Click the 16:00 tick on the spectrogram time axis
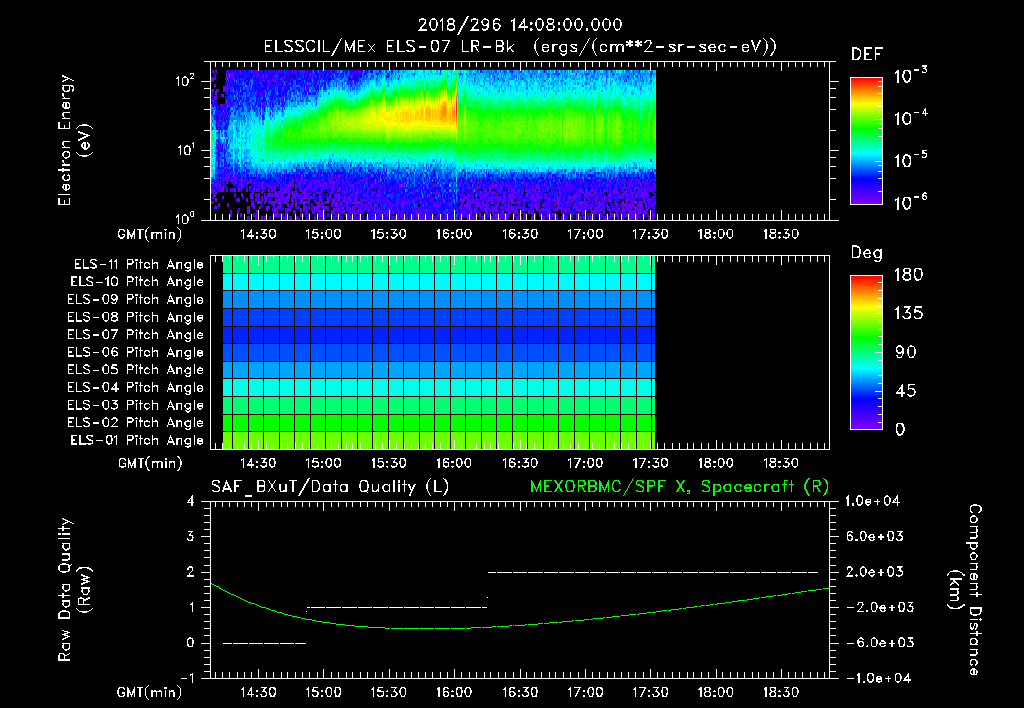 (x=454, y=234)
